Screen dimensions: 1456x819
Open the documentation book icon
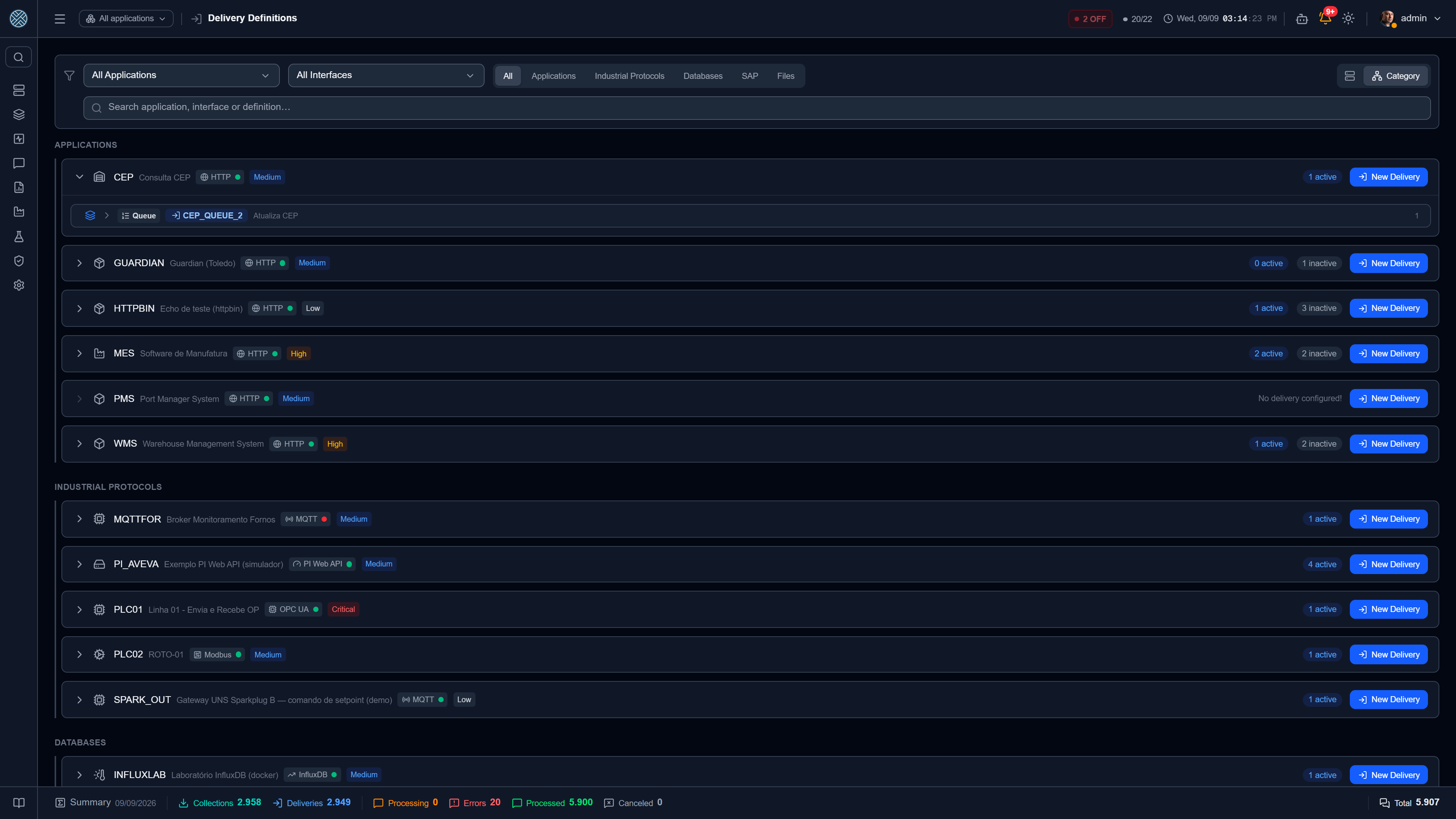click(19, 803)
